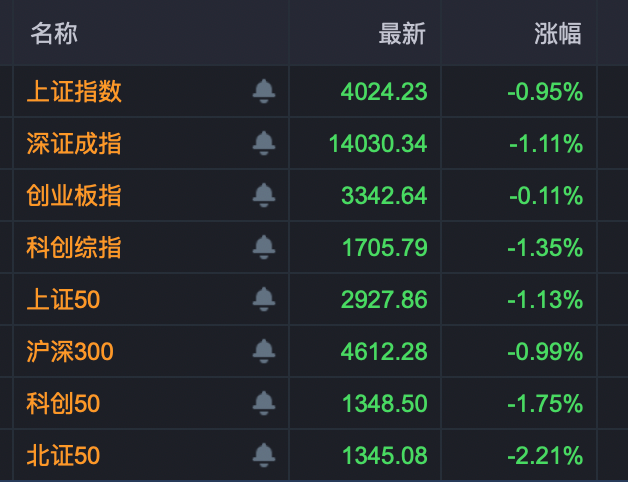Click 科创50 change value -1.75%
The height and width of the screenshot is (482, 628).
tap(545, 404)
